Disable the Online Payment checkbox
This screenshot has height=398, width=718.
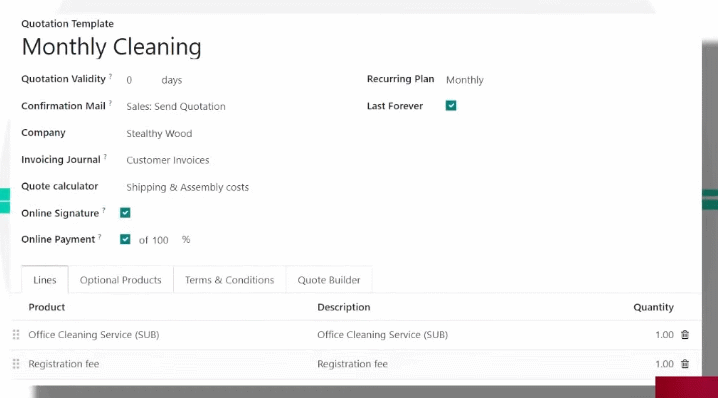pyautogui.click(x=125, y=240)
